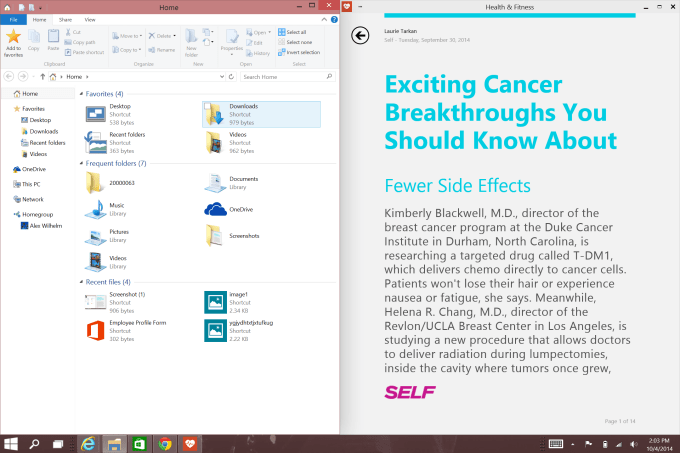
Task: Go back using the article's back arrow
Action: point(360,36)
